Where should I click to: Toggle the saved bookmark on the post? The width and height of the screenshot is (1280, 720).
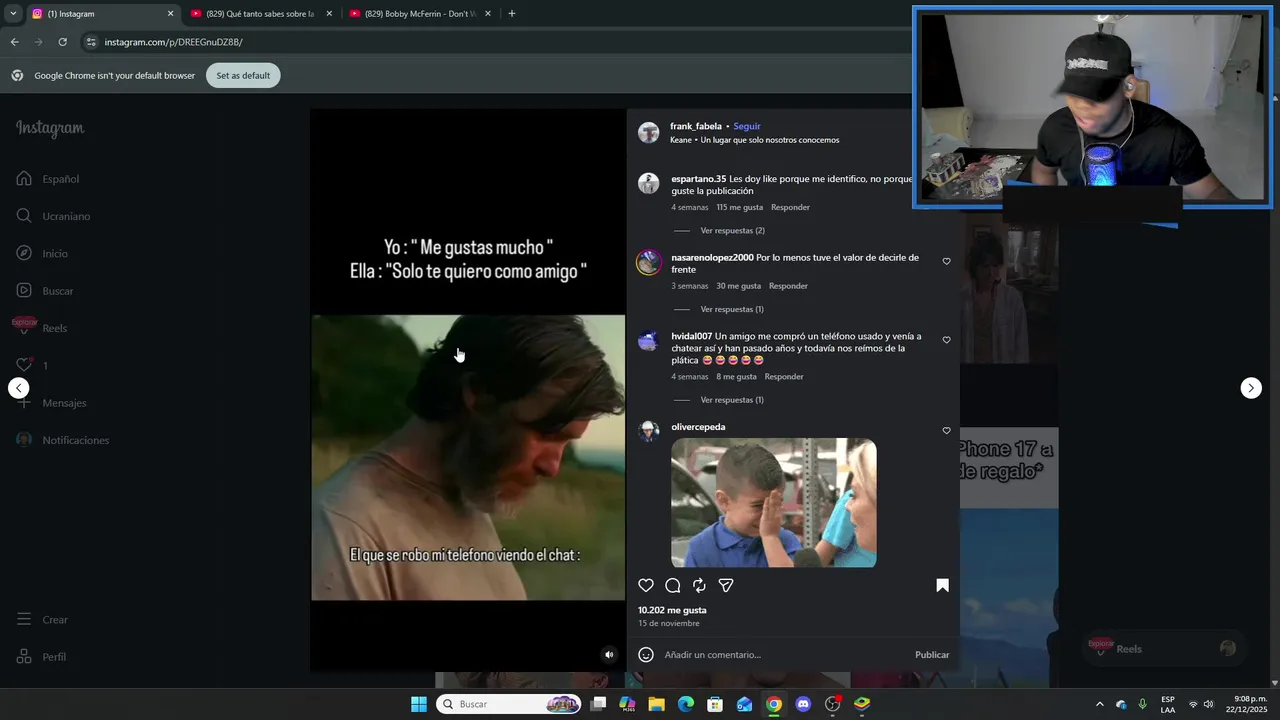coord(942,585)
